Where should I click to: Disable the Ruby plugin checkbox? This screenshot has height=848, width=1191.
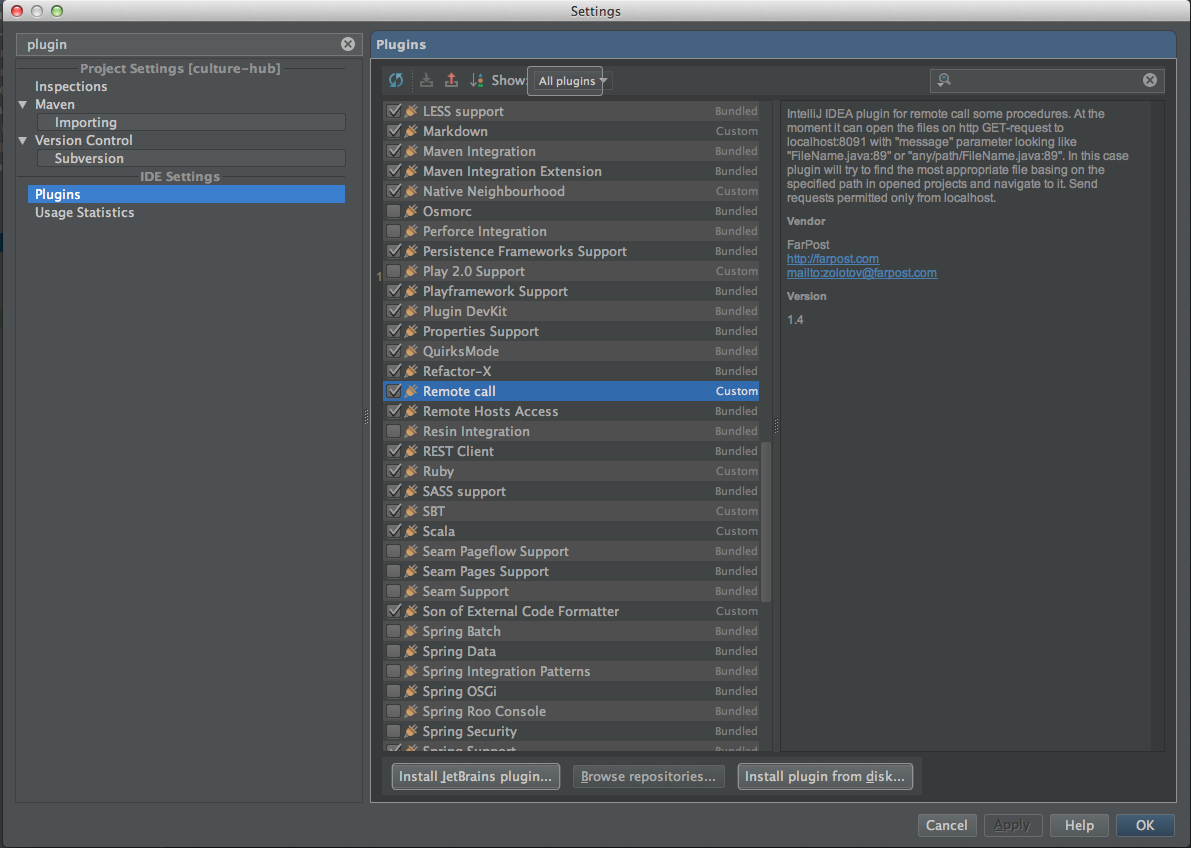pyautogui.click(x=394, y=471)
